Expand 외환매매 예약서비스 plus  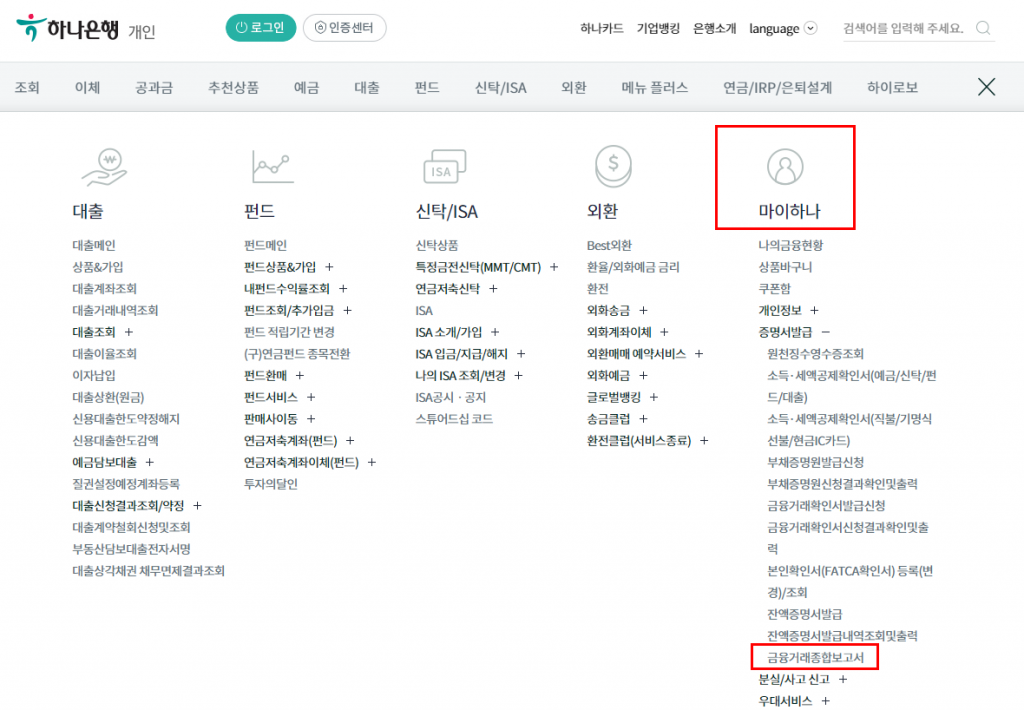point(699,354)
